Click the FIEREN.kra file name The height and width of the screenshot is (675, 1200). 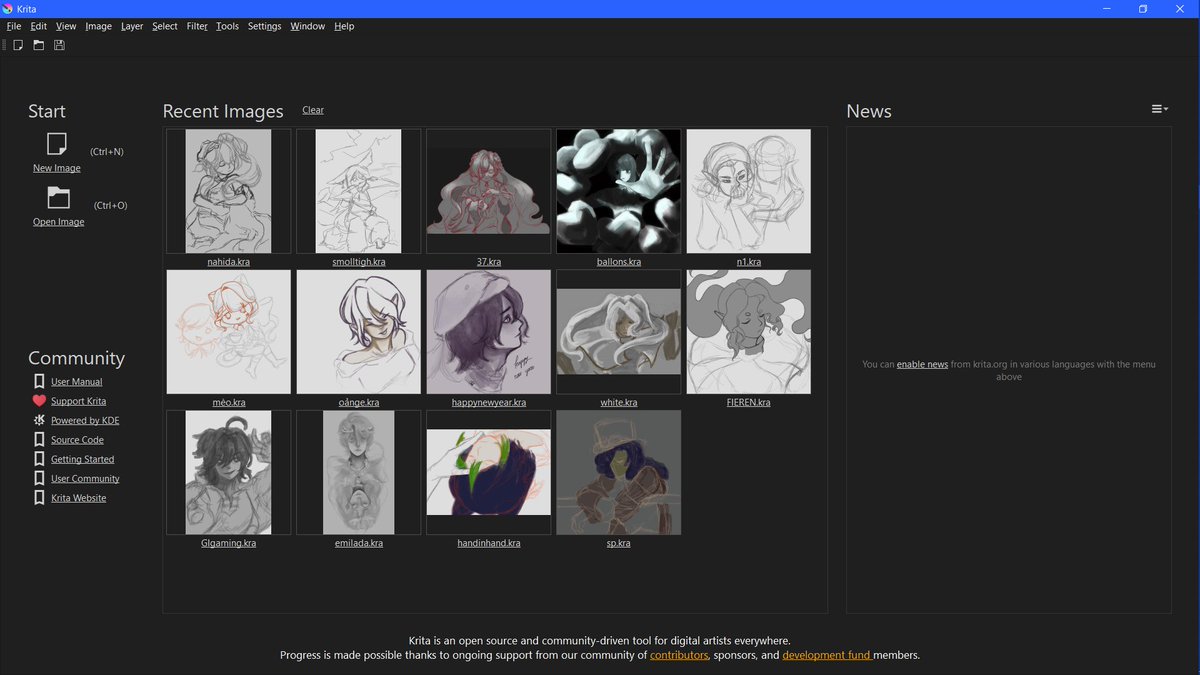coord(748,403)
